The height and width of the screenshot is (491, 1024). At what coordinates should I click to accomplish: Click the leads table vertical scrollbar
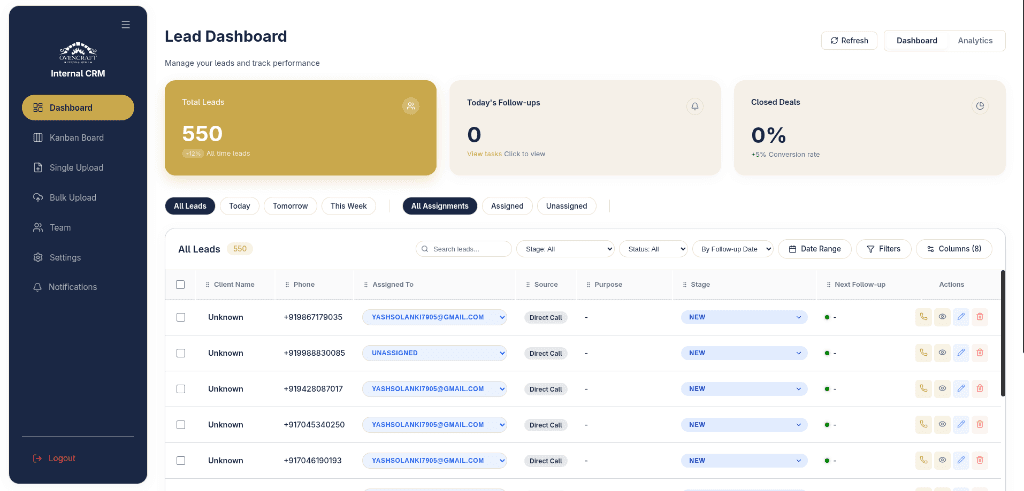click(1003, 333)
